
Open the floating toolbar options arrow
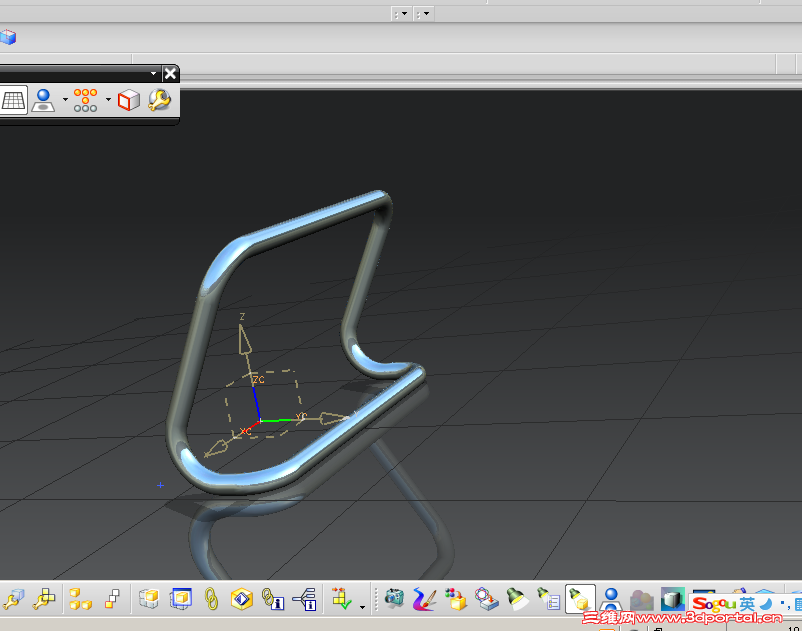coord(153,74)
